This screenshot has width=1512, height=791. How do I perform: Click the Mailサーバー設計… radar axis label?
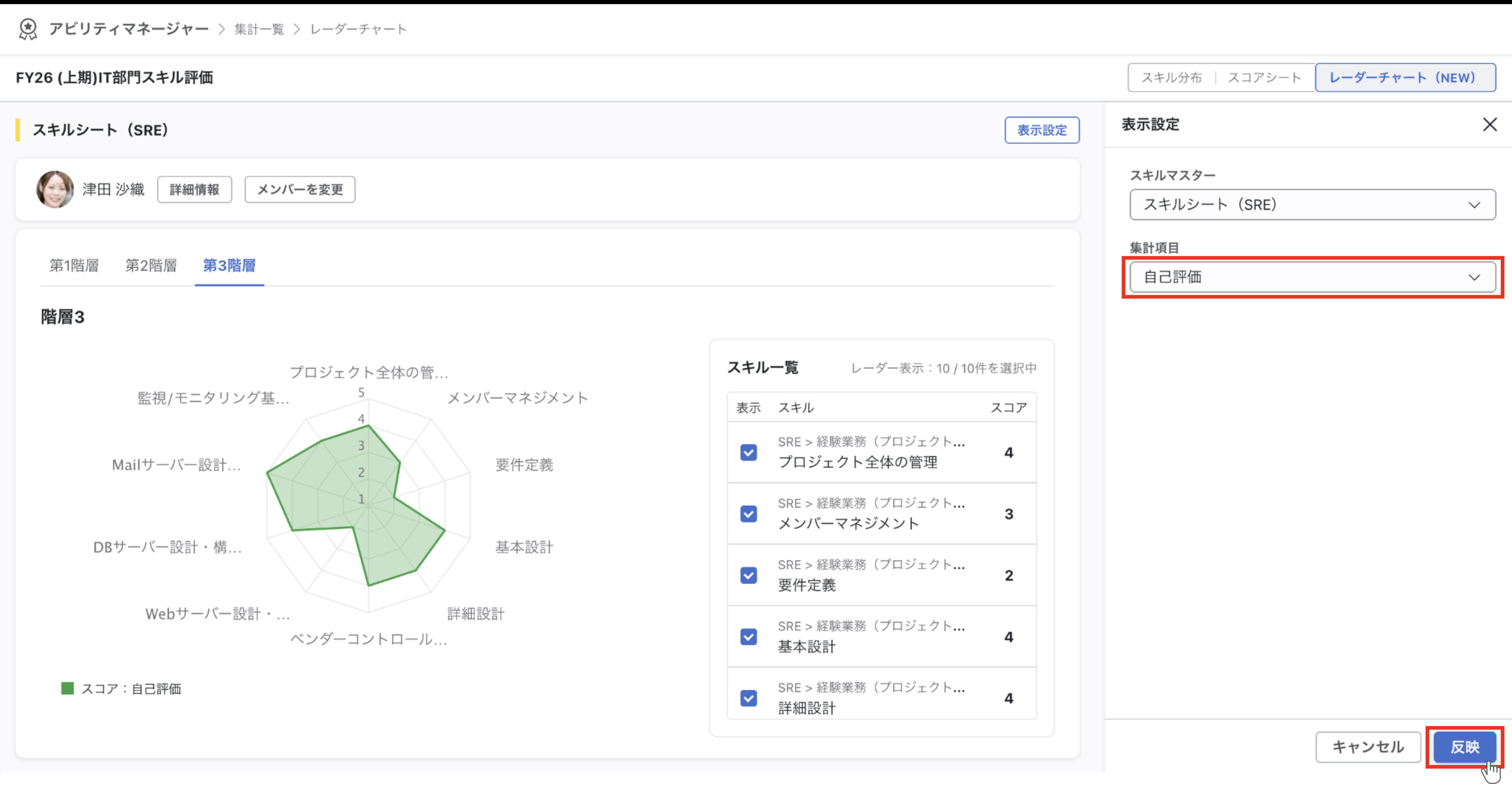click(x=177, y=465)
